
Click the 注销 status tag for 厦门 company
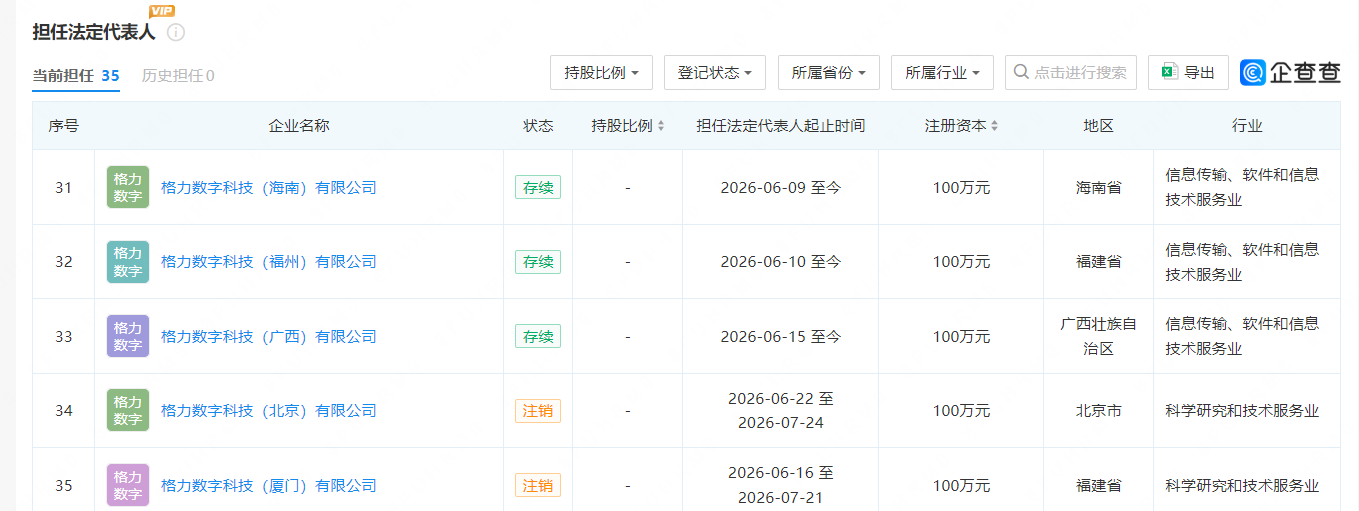[538, 485]
